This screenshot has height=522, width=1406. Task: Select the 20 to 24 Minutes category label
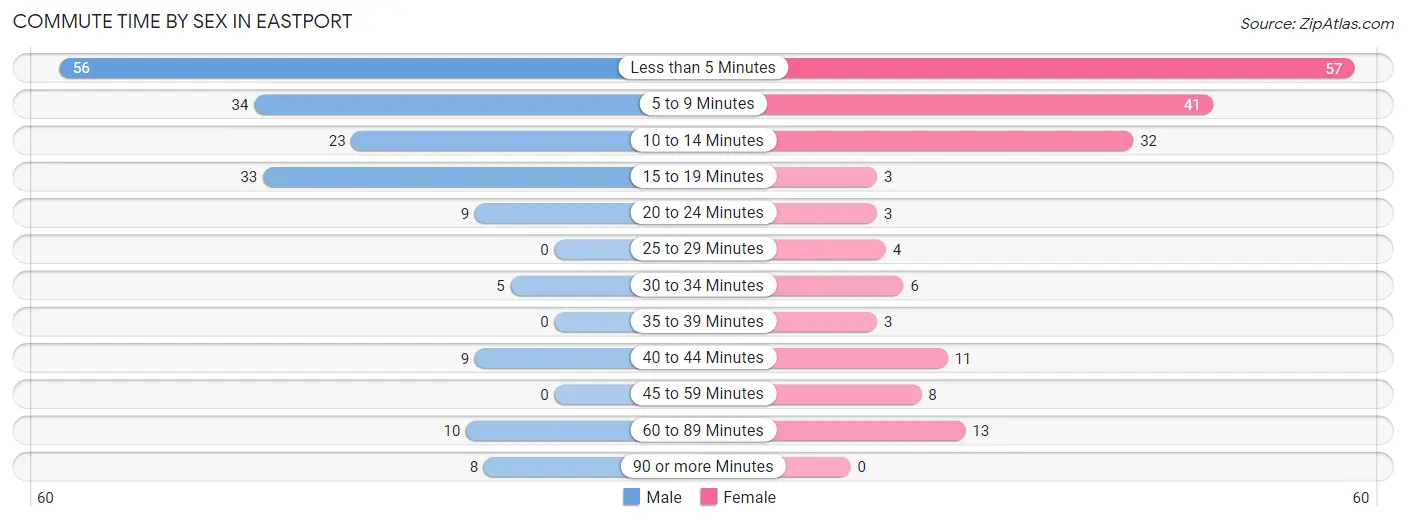pos(703,213)
